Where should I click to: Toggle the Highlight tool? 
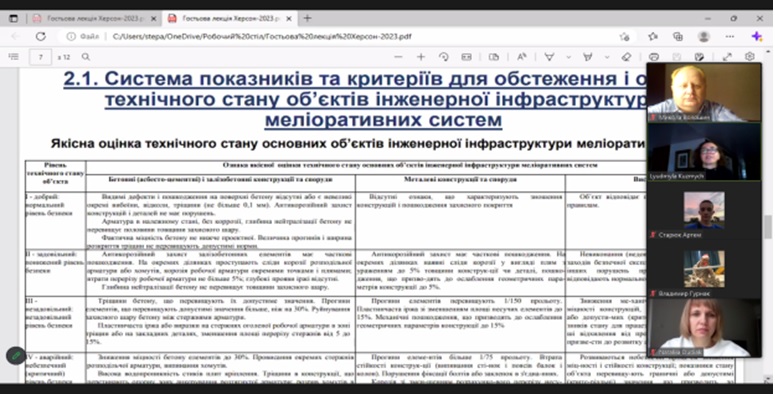click(x=588, y=57)
